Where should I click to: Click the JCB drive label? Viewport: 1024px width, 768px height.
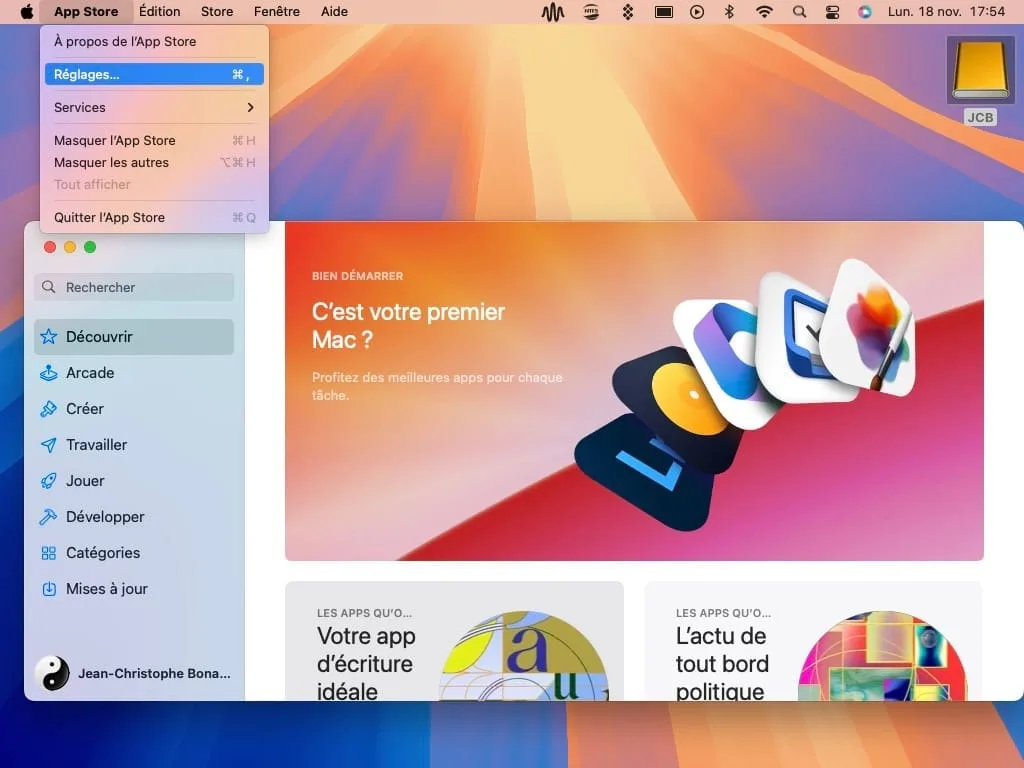(980, 118)
